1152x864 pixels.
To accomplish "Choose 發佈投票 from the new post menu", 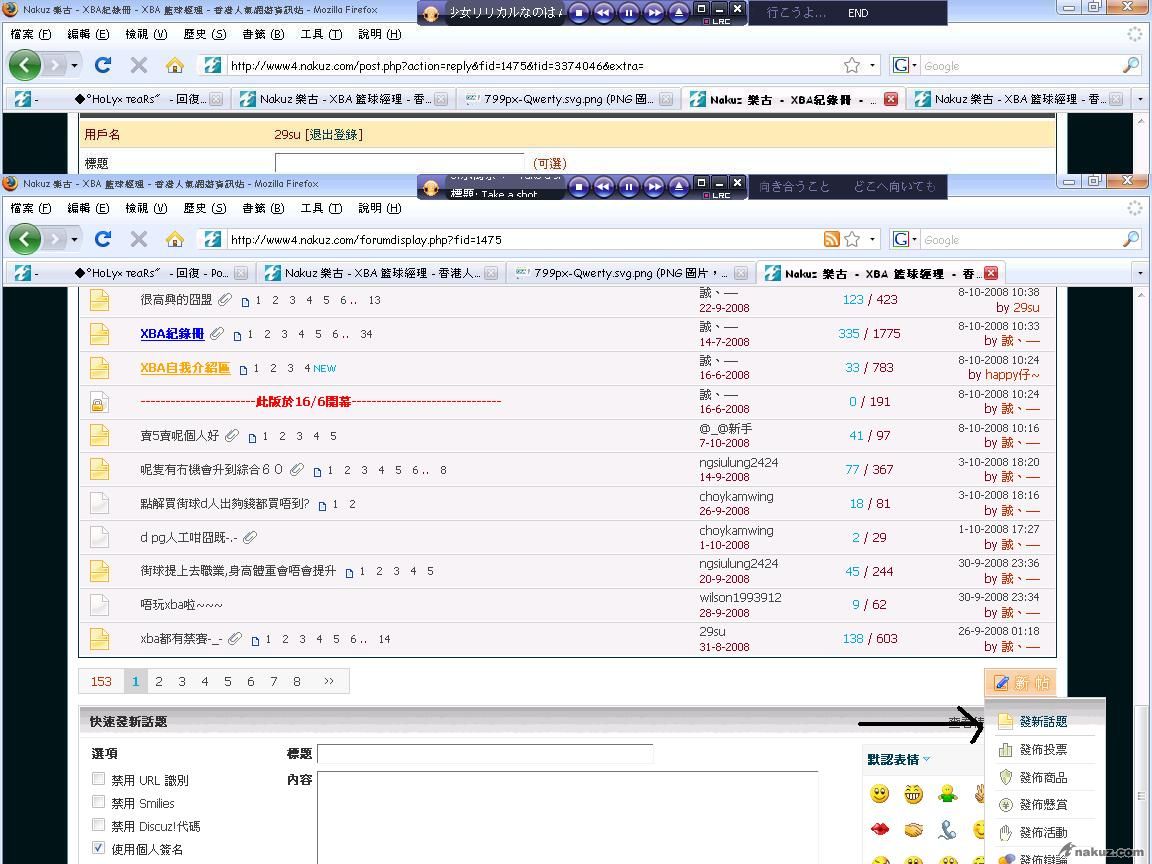I will (x=1042, y=749).
